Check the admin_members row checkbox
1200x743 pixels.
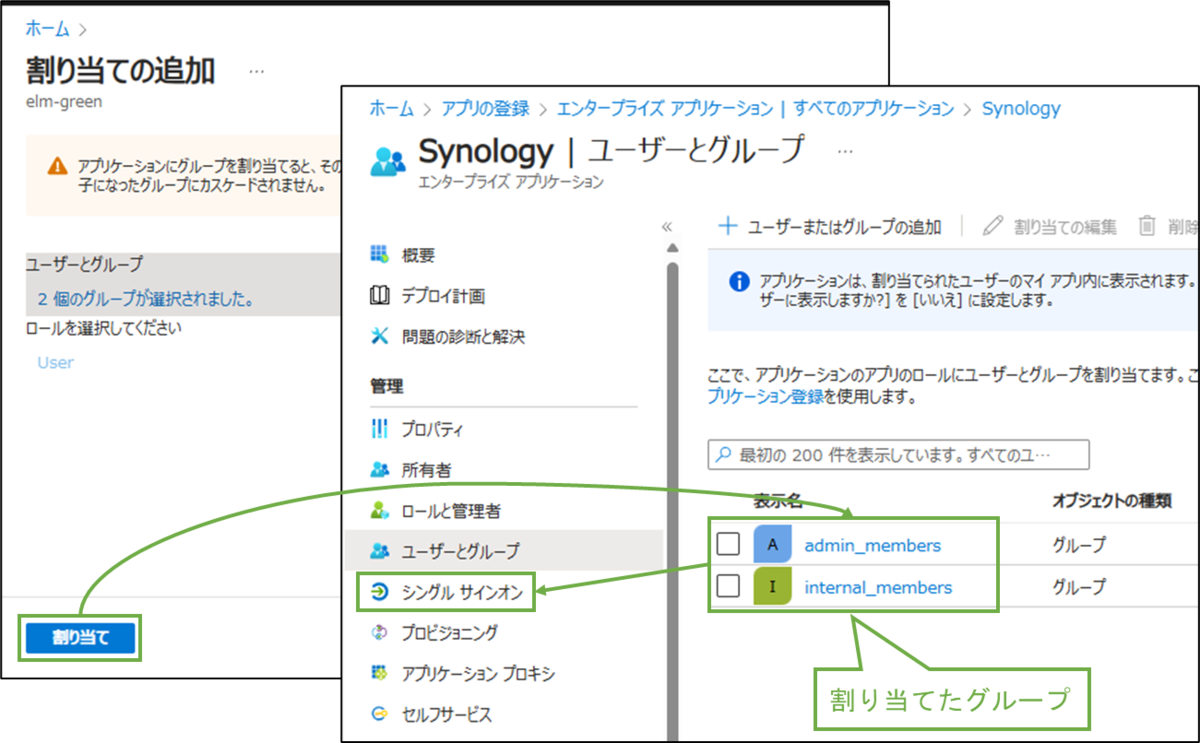tap(729, 545)
